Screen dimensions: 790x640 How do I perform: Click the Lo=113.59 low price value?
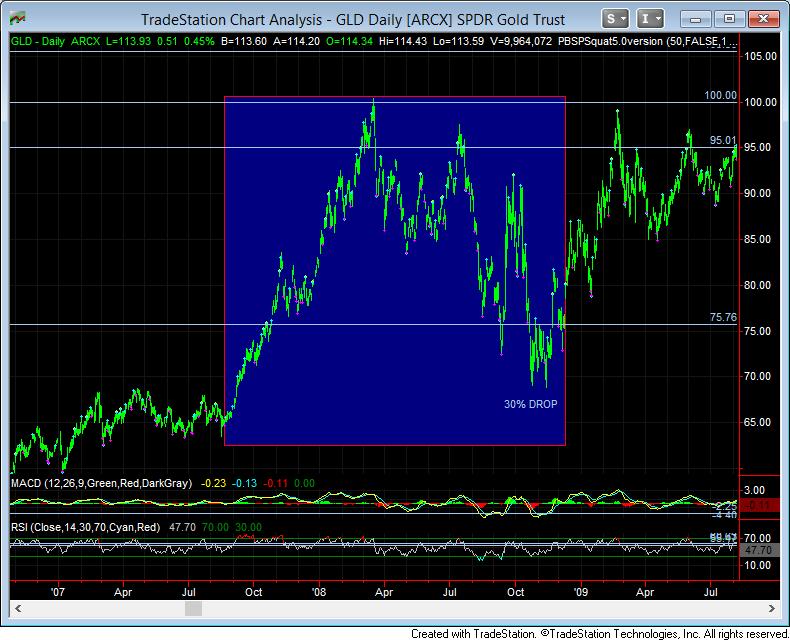coord(459,41)
